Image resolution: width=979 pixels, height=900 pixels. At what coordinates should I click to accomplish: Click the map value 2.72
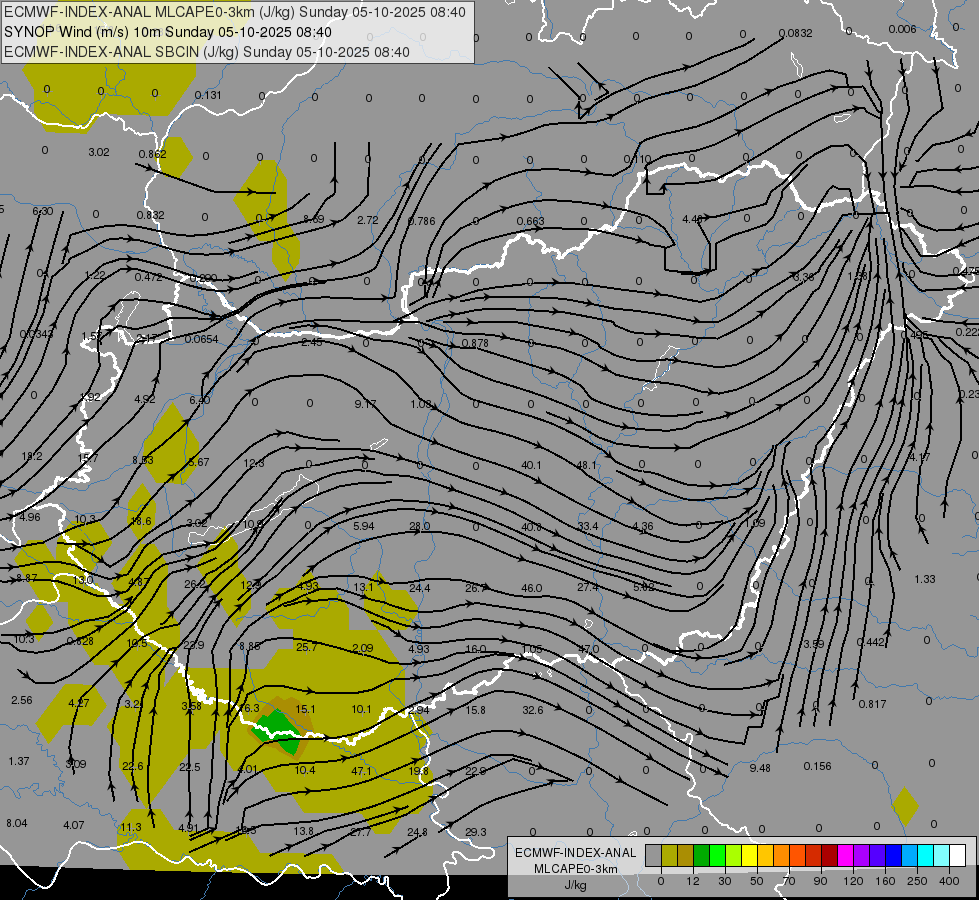pyautogui.click(x=368, y=220)
